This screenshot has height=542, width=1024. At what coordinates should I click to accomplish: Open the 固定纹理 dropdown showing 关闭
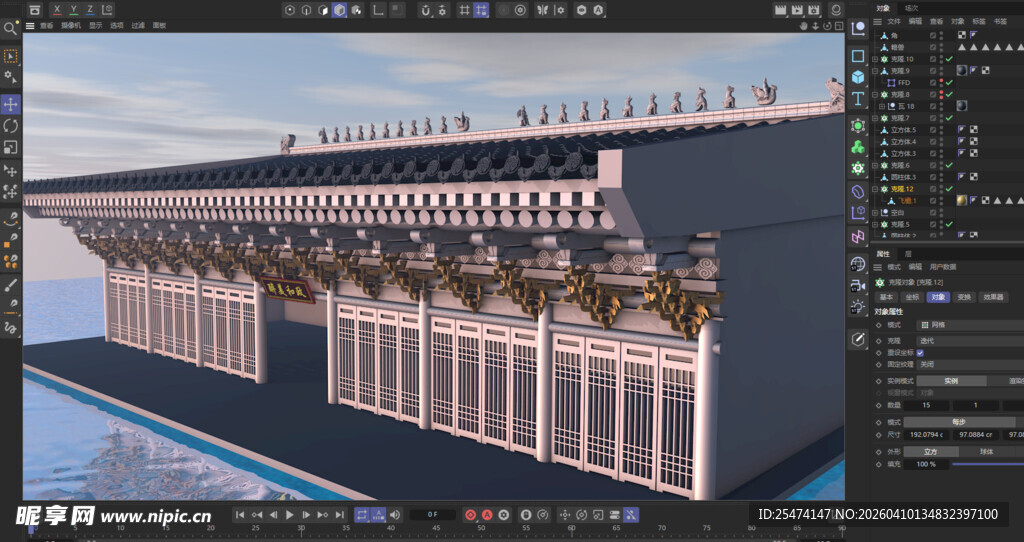[x=960, y=365]
